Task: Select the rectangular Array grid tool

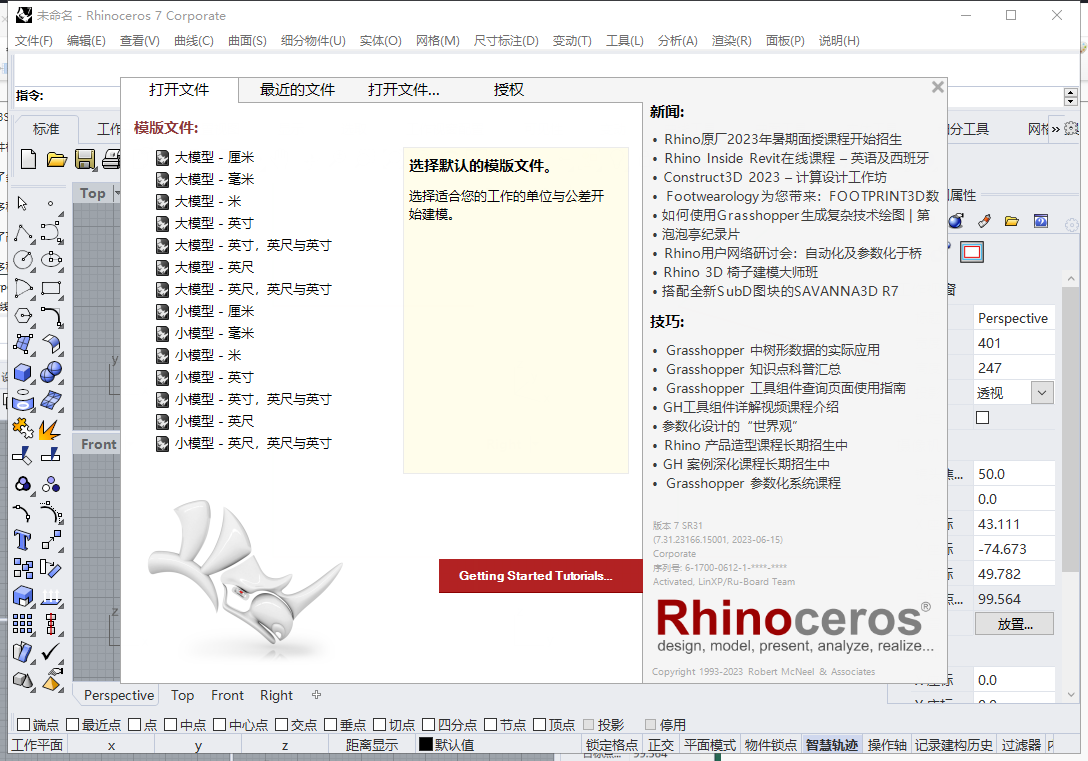Action: [x=23, y=624]
